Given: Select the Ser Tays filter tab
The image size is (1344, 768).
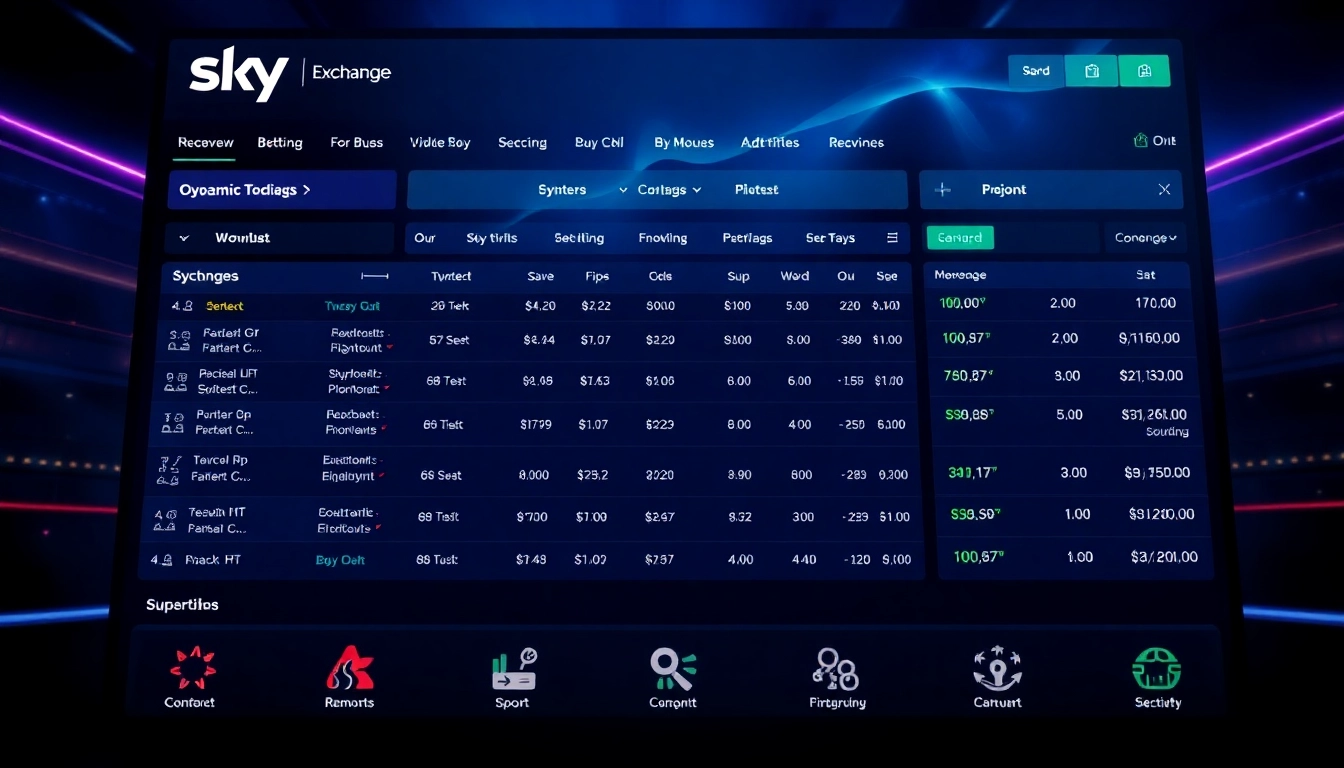Looking at the screenshot, I should pos(830,238).
